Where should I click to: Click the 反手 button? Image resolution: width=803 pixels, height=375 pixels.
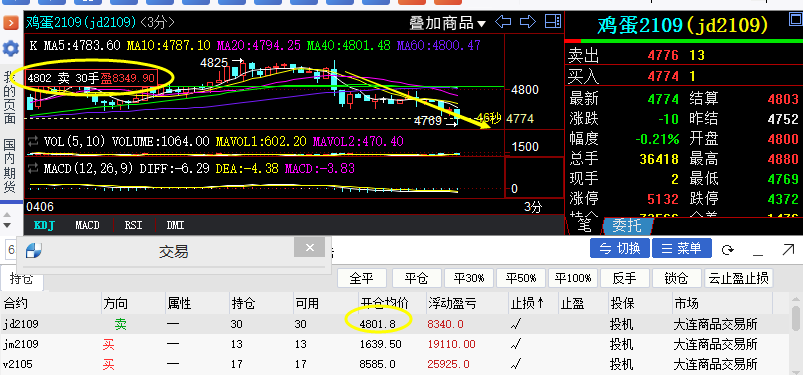pos(625,278)
